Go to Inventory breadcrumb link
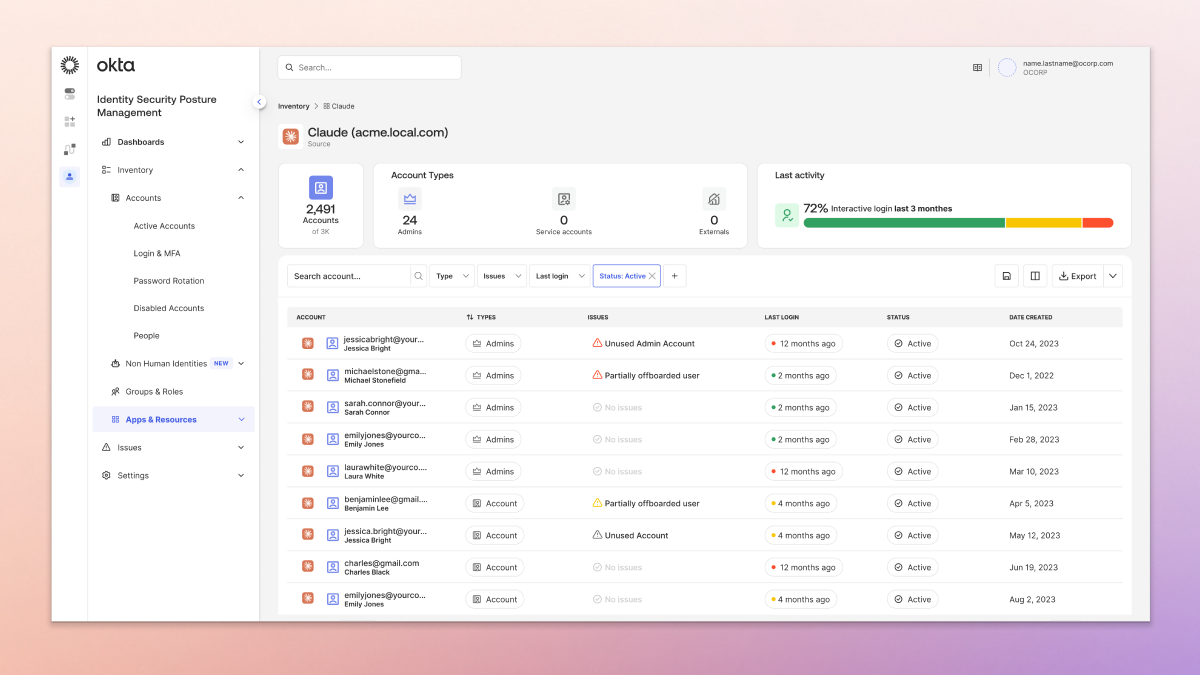Viewport: 1200px width, 675px height. (x=293, y=106)
